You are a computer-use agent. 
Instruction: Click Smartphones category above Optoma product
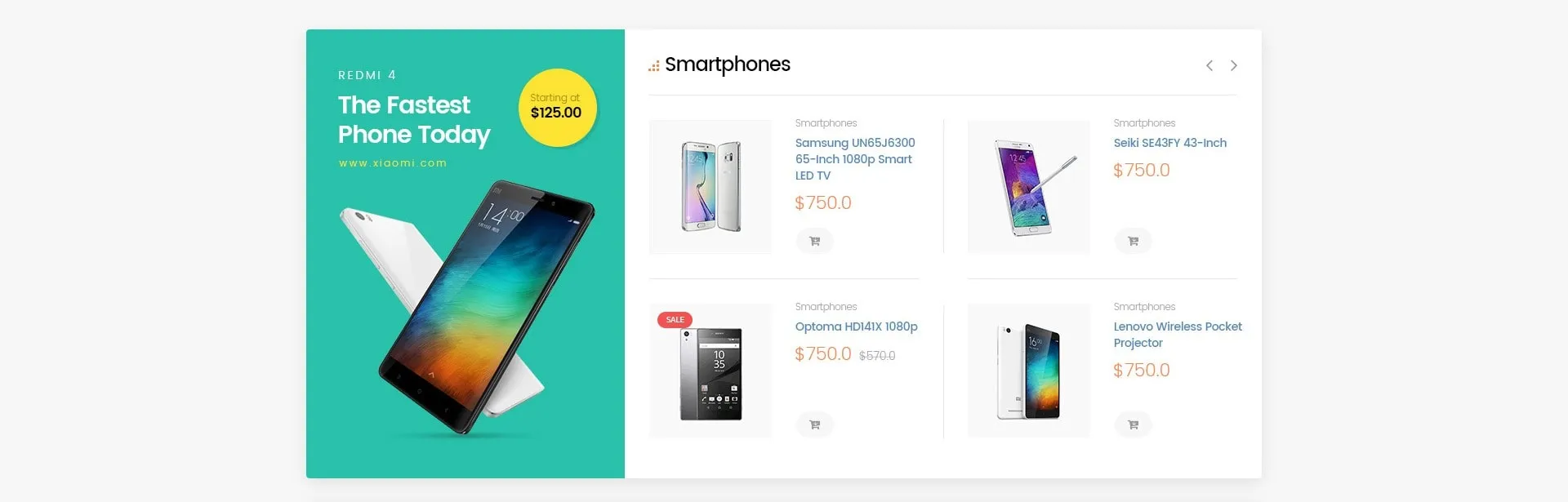tap(826, 307)
